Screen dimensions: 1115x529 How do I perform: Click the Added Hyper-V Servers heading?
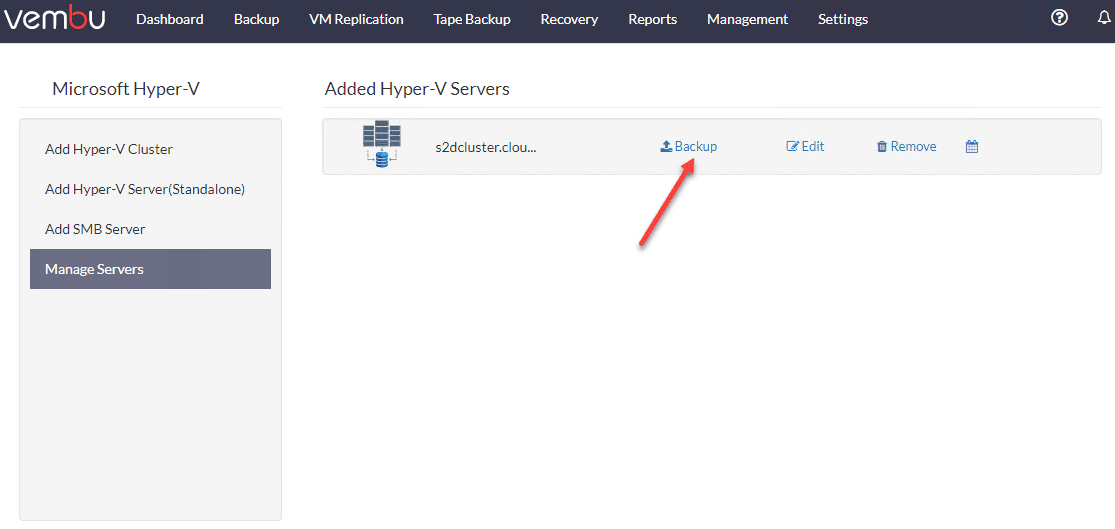[417, 89]
